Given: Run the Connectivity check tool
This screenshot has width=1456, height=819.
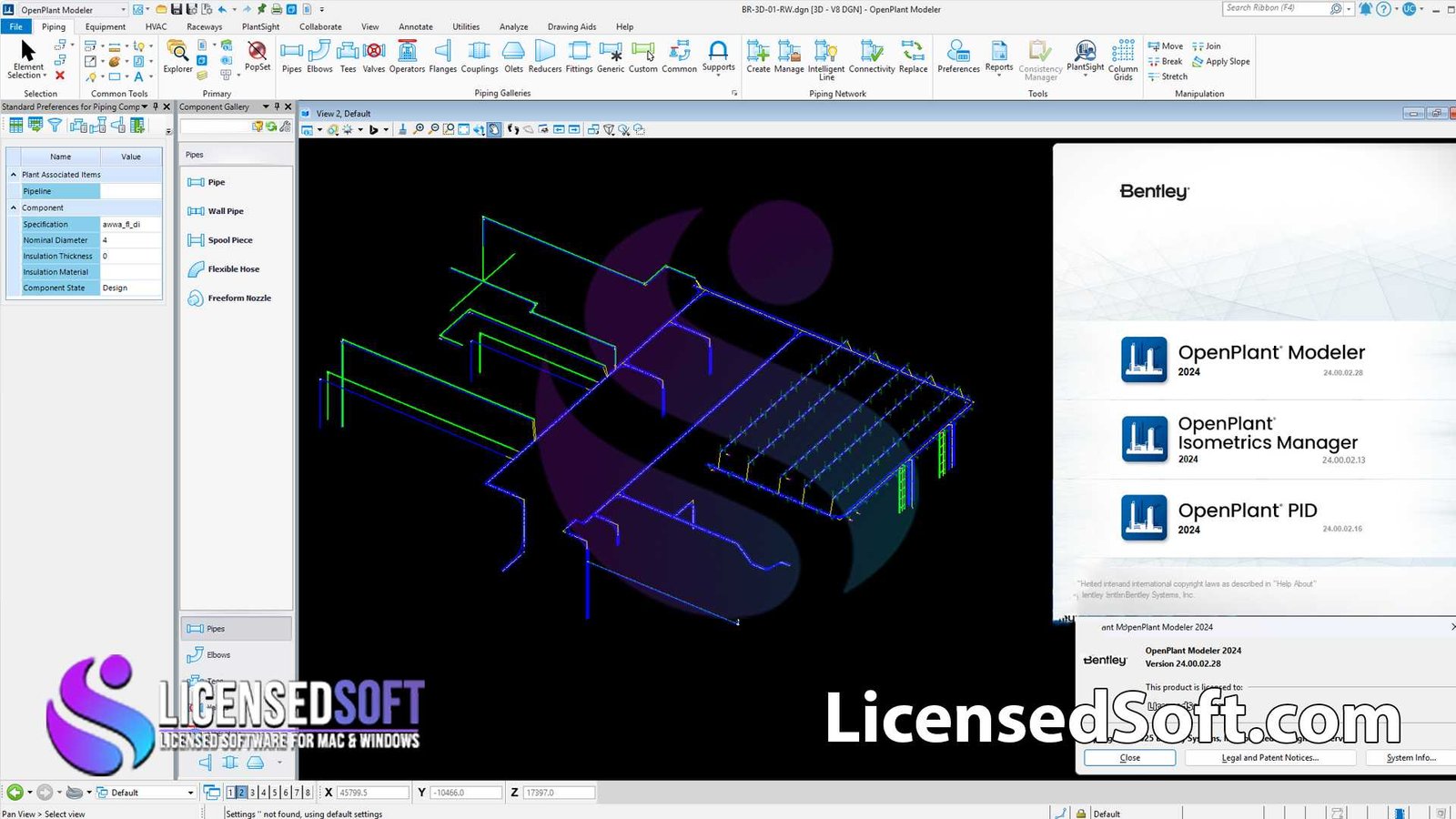Looking at the screenshot, I should pyautogui.click(x=872, y=56).
